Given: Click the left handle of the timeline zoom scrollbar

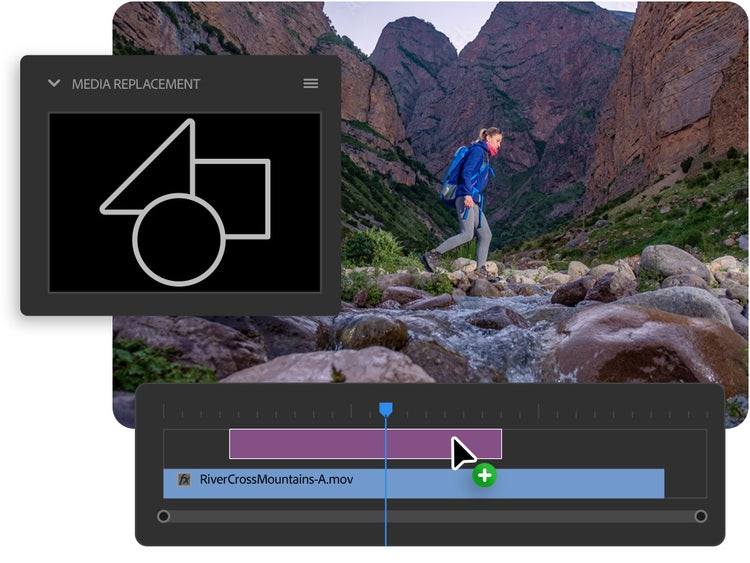Looking at the screenshot, I should pyautogui.click(x=164, y=516).
